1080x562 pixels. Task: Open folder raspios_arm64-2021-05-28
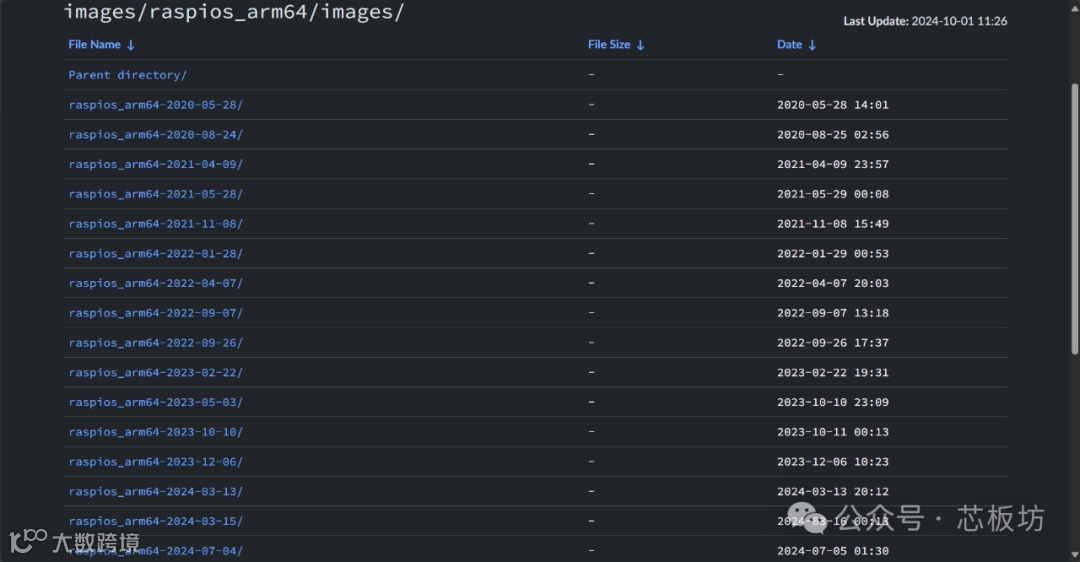(156, 194)
